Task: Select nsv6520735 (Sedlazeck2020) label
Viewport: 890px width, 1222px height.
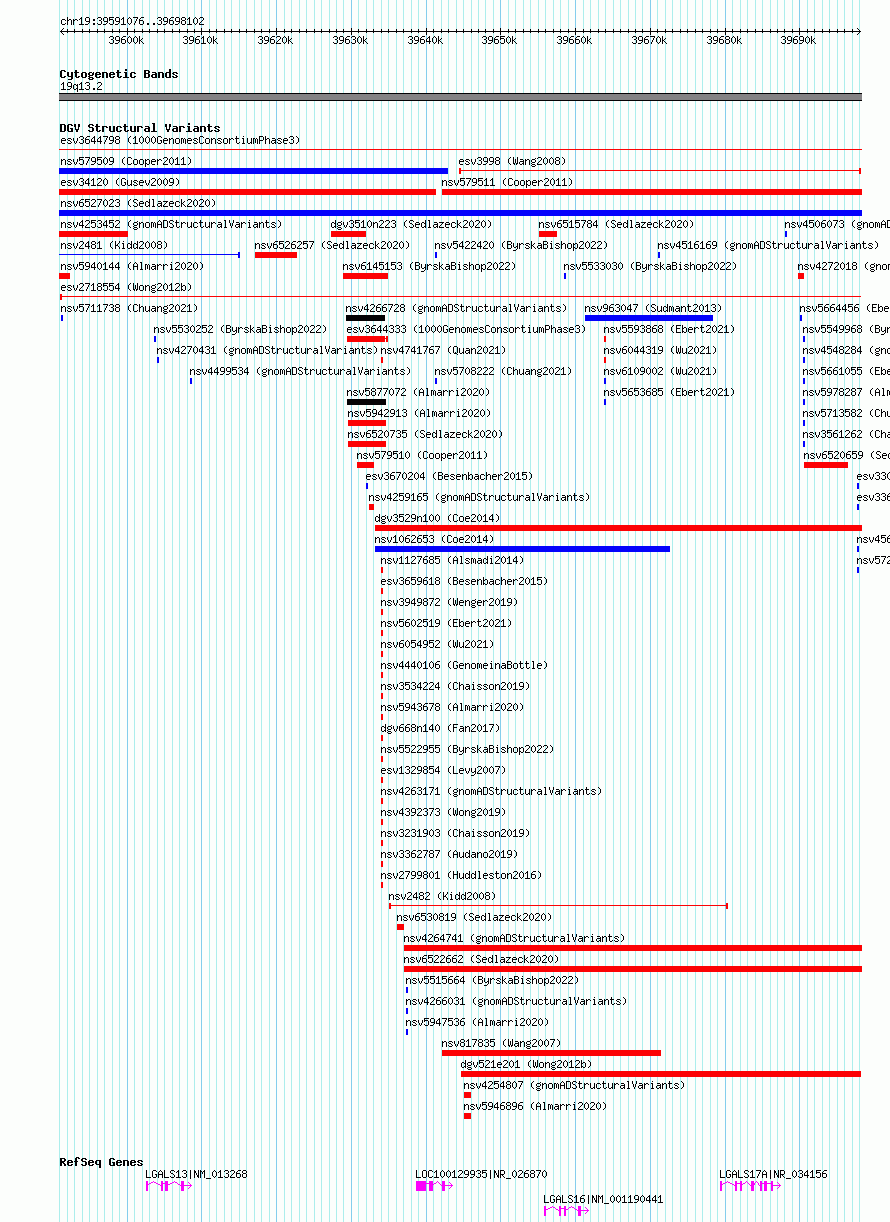Action: 425,434
